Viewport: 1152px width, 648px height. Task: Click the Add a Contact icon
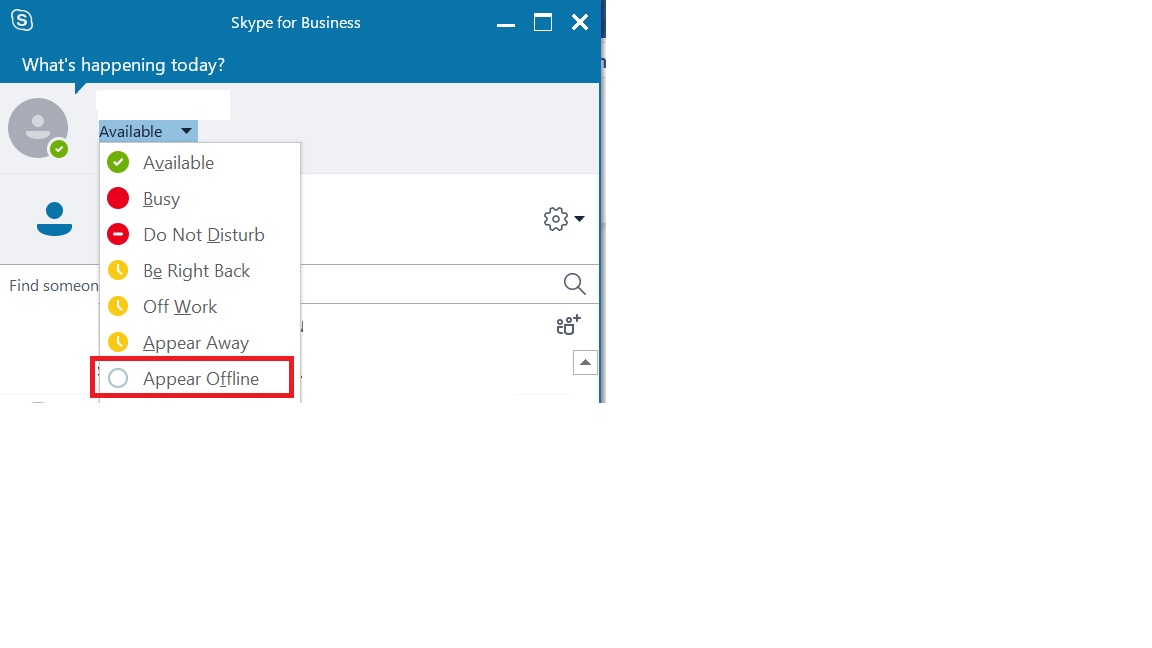click(568, 325)
